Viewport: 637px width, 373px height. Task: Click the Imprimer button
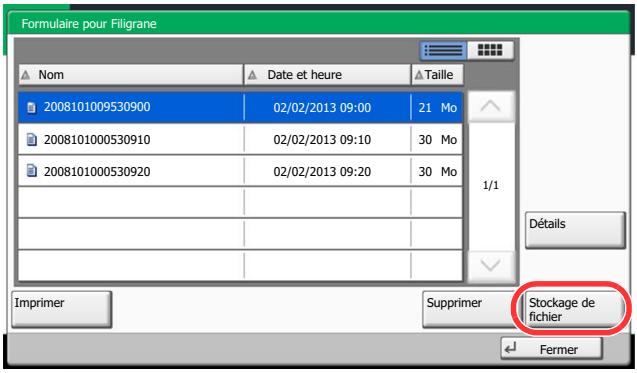[61, 309]
